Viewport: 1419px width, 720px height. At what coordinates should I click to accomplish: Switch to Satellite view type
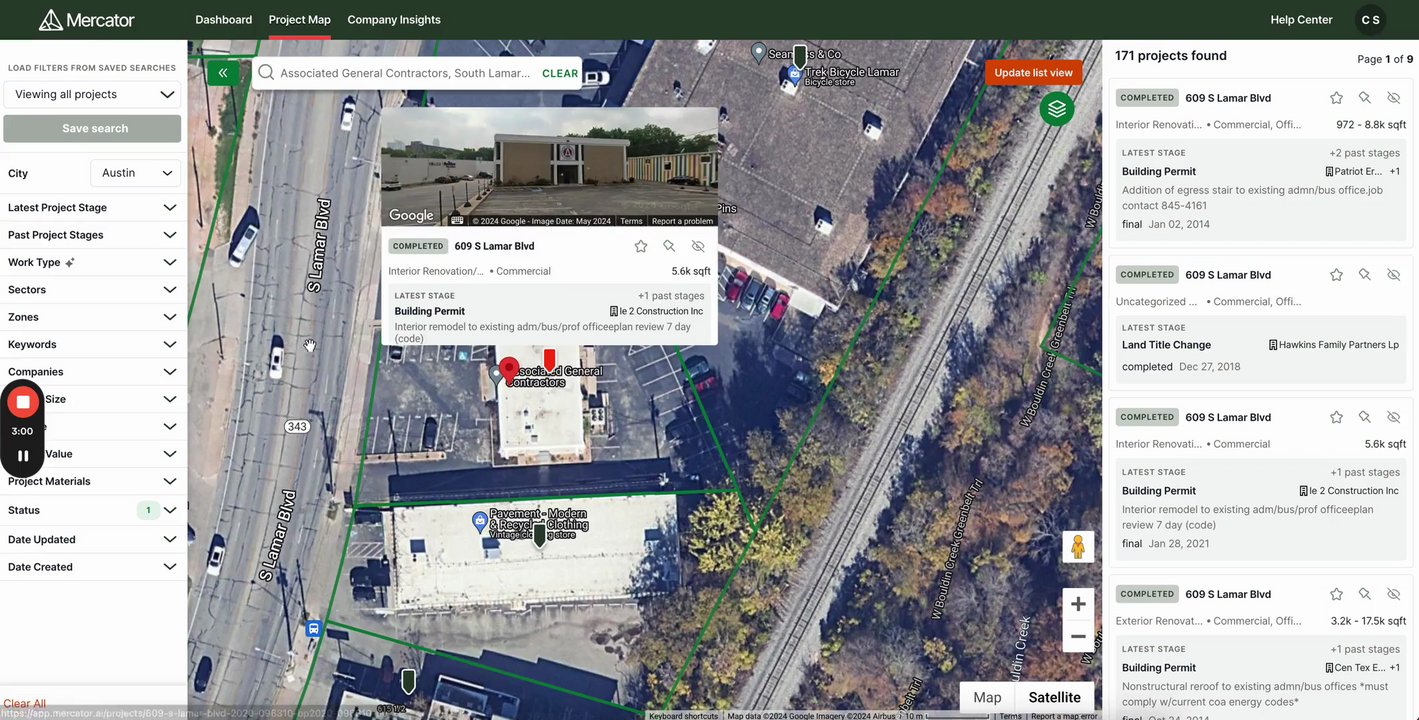pos(1055,697)
